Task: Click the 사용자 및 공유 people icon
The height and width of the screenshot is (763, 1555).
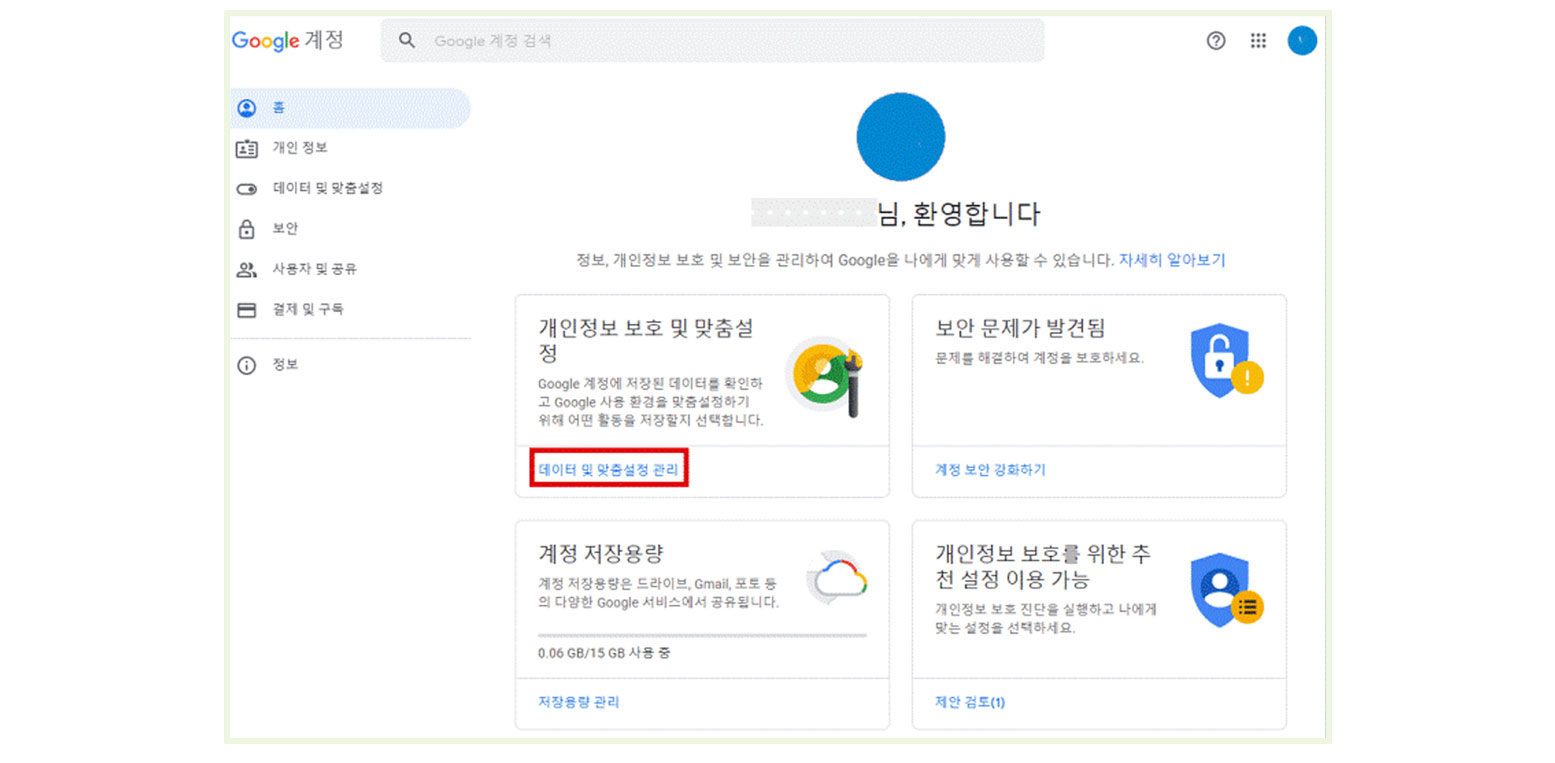Action: 246,270
